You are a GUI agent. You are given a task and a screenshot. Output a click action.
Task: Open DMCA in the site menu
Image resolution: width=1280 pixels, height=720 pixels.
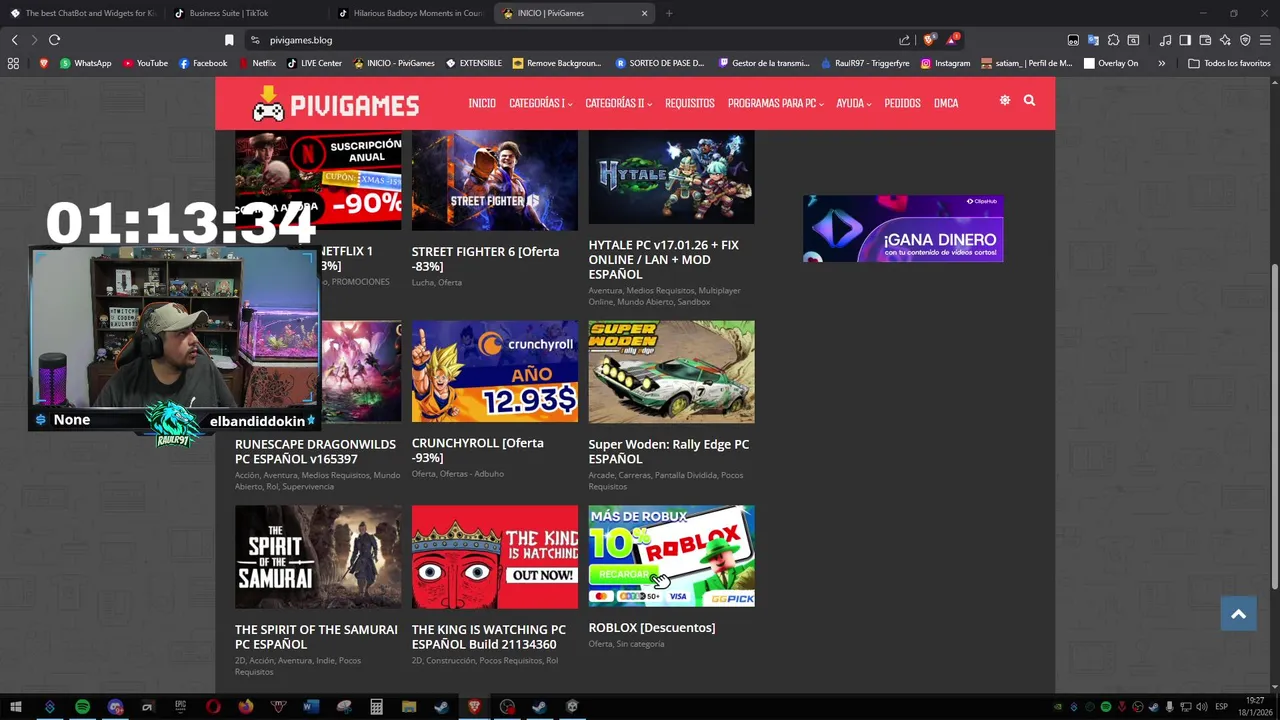tap(946, 103)
